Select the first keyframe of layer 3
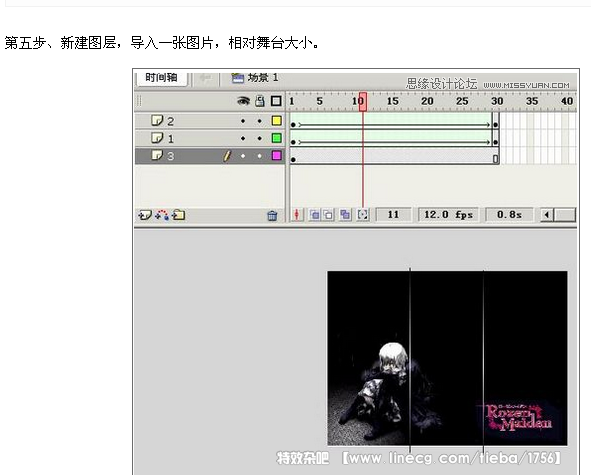This screenshot has width=591, height=475. [x=293, y=159]
